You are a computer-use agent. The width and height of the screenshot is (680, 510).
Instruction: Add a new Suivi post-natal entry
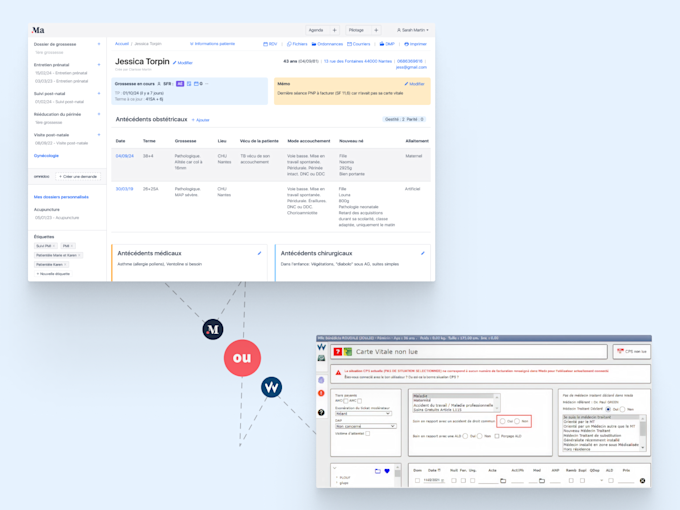pos(99,93)
